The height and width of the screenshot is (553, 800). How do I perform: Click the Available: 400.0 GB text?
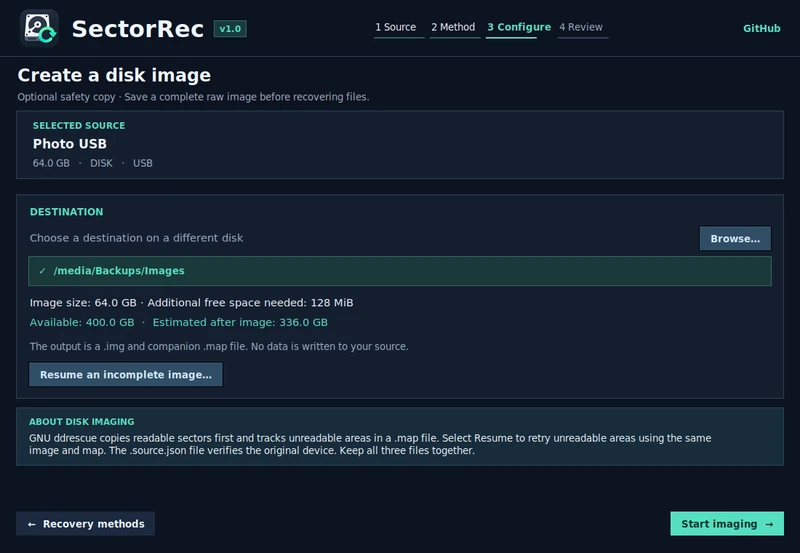coord(82,322)
